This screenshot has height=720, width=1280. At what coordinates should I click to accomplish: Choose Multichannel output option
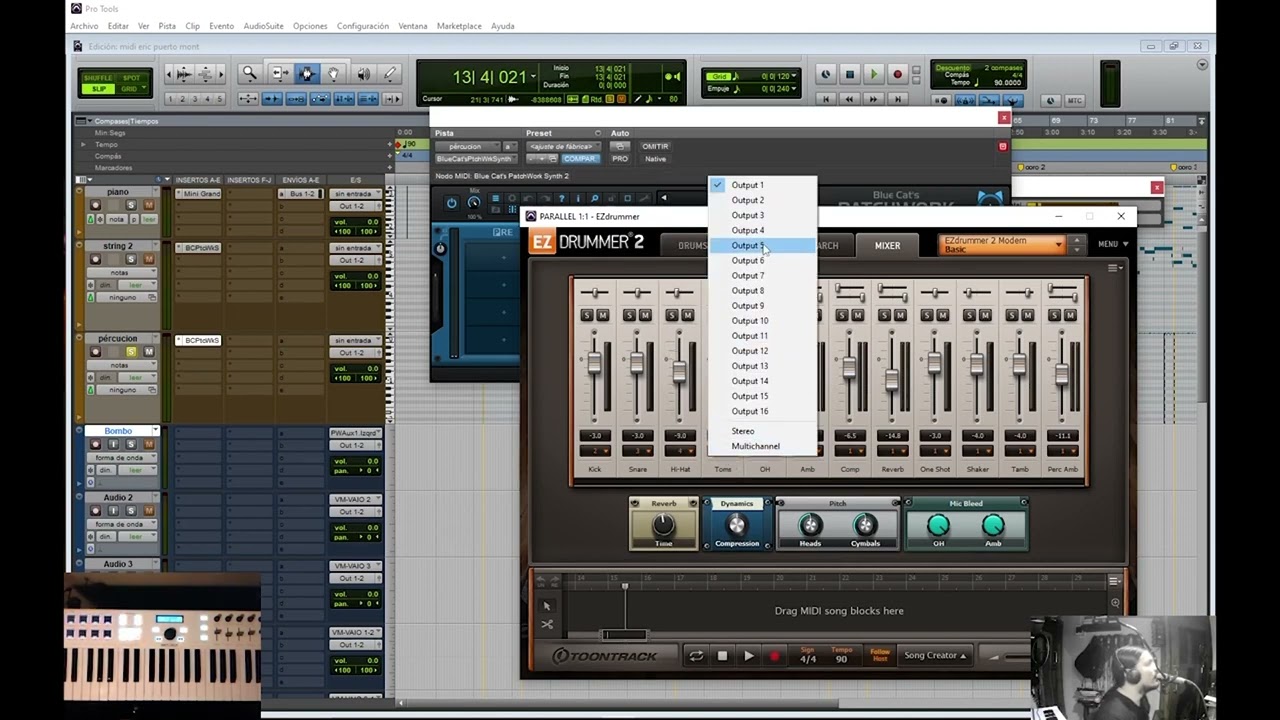coord(763,446)
